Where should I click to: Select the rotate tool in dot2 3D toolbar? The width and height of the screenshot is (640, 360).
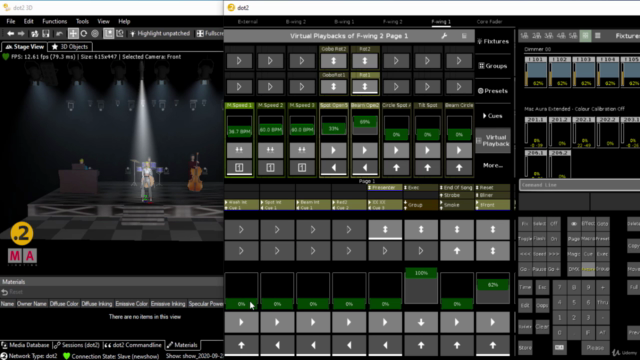tap(84, 33)
